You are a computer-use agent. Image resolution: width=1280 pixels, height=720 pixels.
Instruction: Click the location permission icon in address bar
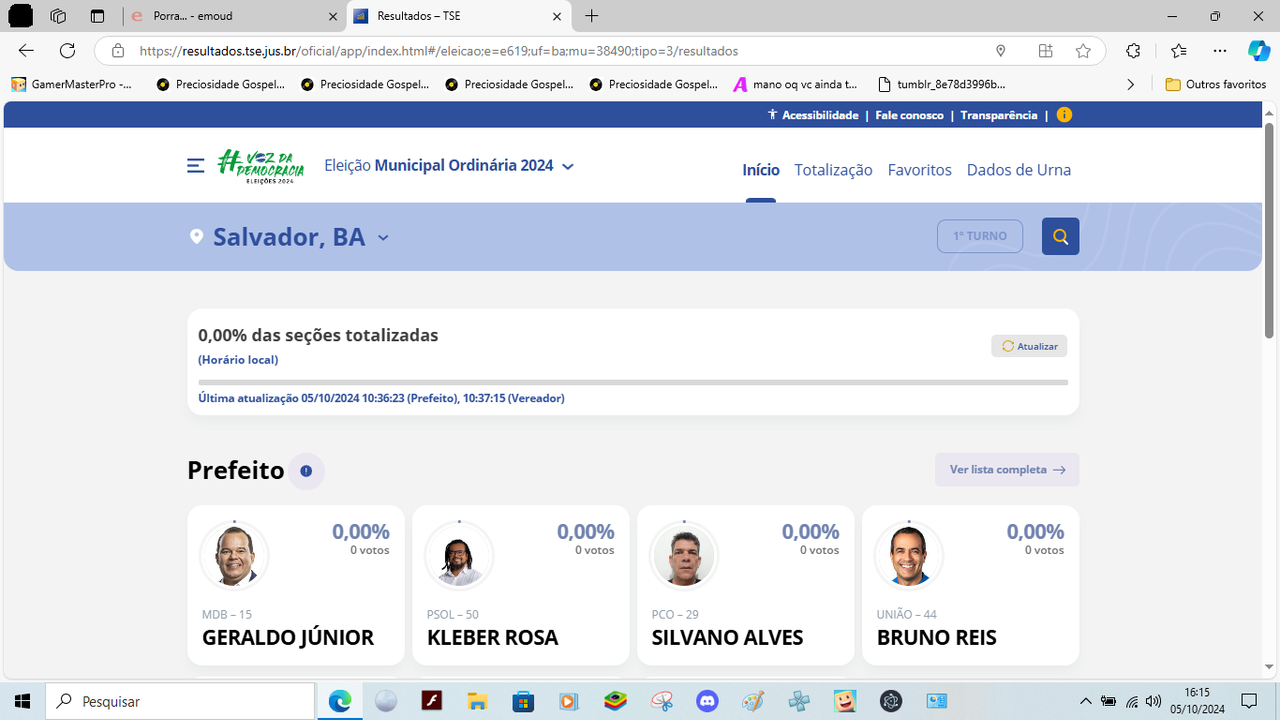1000,51
